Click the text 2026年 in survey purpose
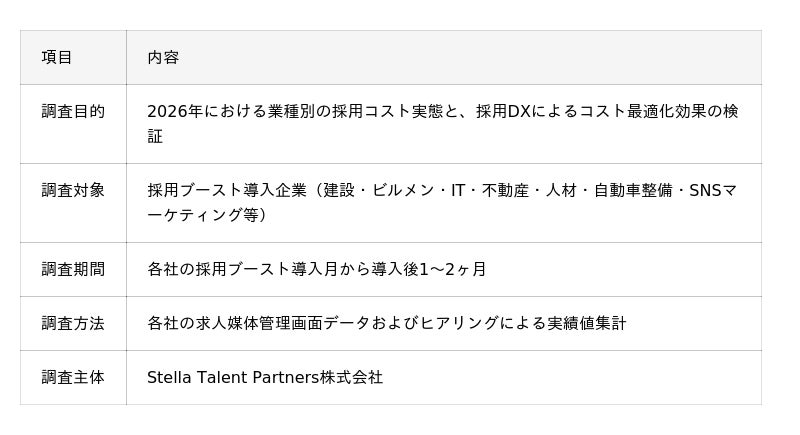This screenshot has height=435, width=800. (x=175, y=112)
